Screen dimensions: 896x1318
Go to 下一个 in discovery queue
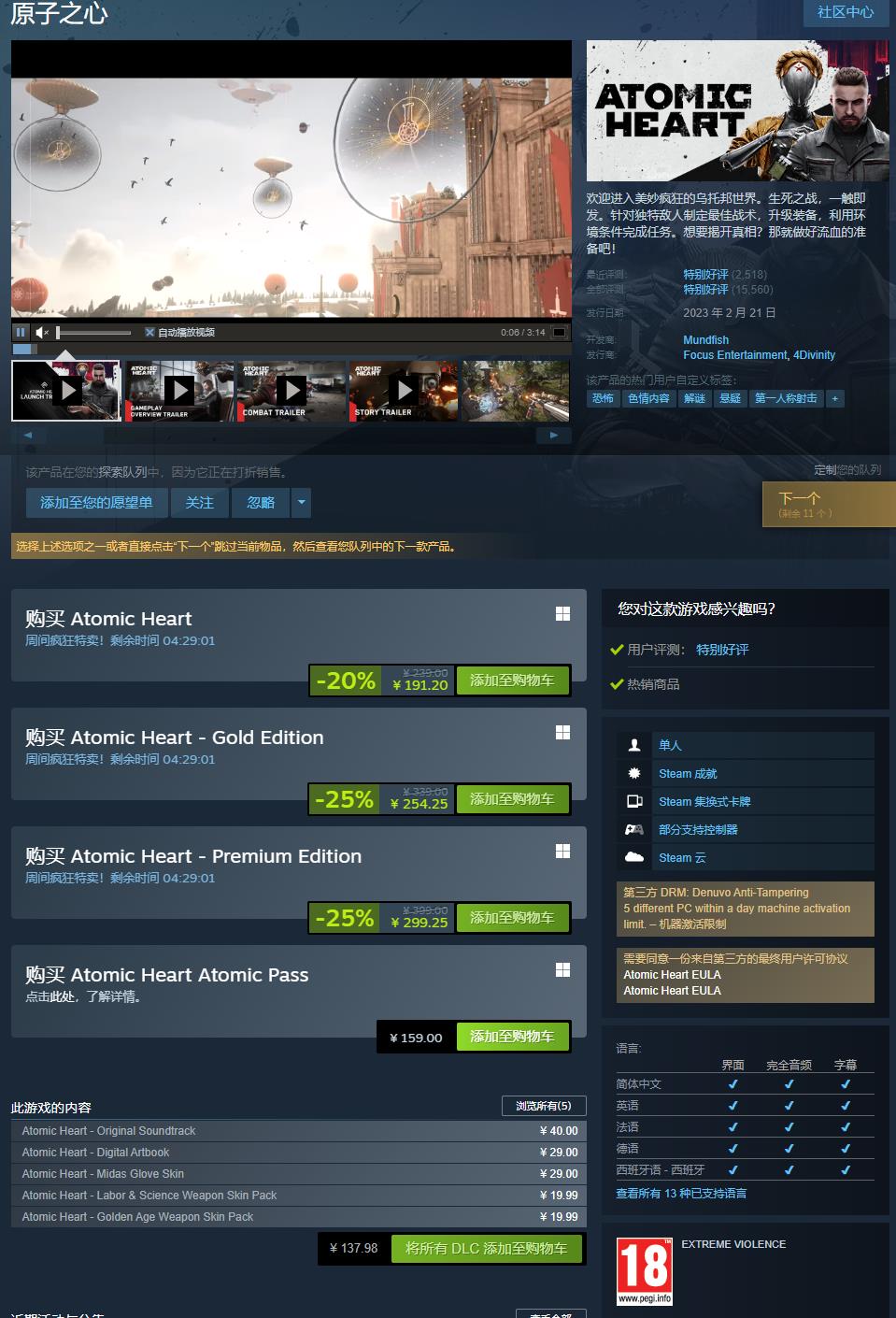click(x=829, y=504)
